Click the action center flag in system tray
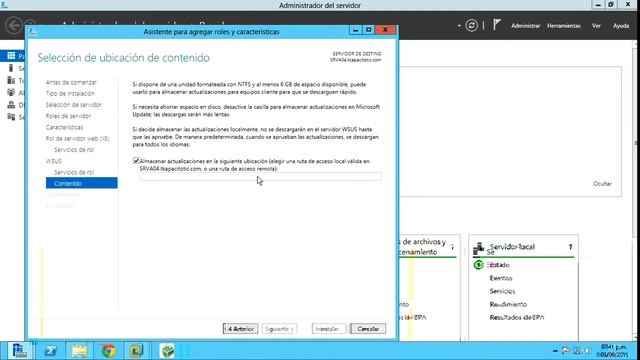This screenshot has width=640, height=360. 565,351
